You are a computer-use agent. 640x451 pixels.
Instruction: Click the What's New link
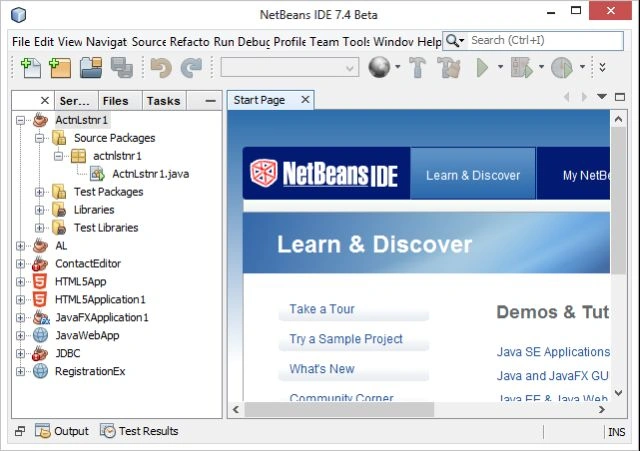(x=322, y=369)
